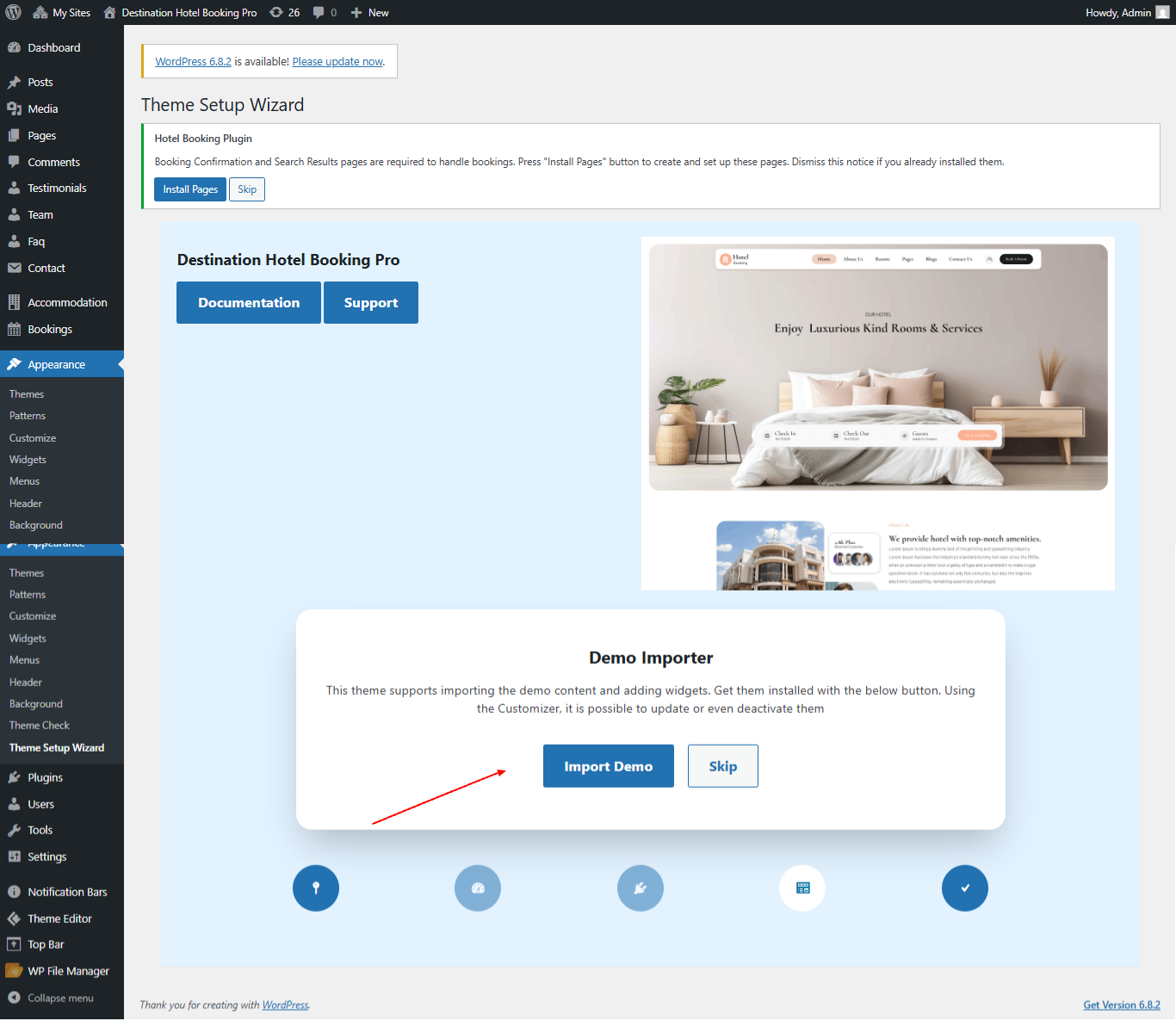Open Theme Setup Wizard submenu item
Image resolution: width=1176 pixels, height=1021 pixels.
(57, 748)
